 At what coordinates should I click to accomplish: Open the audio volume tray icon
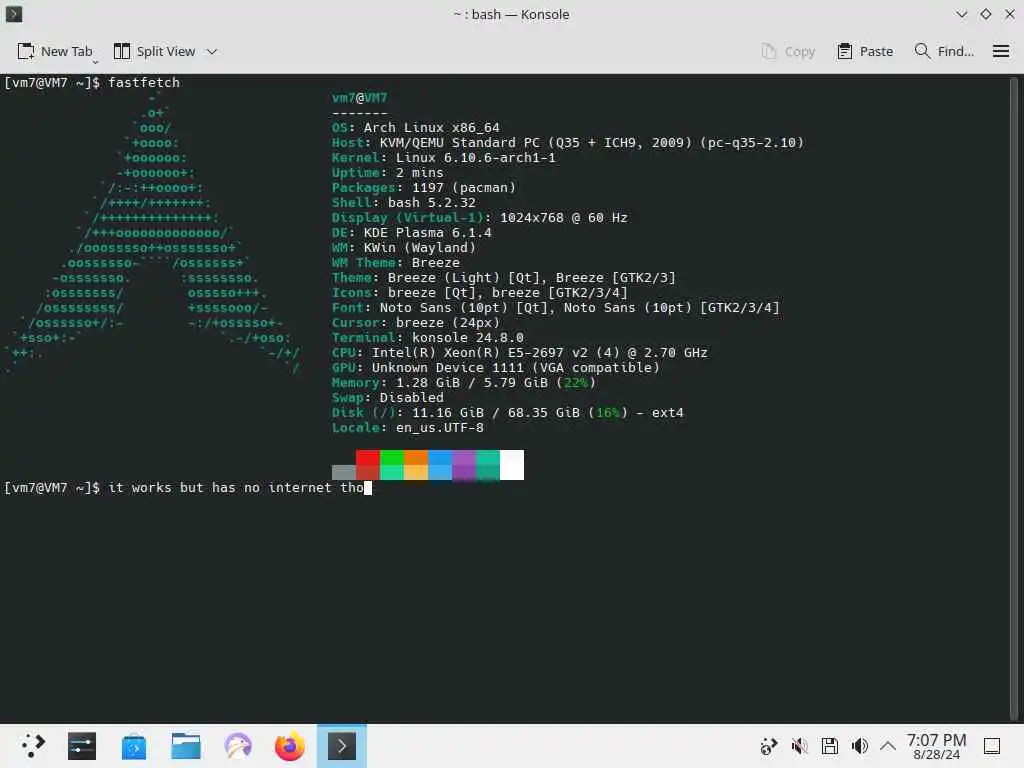point(859,746)
